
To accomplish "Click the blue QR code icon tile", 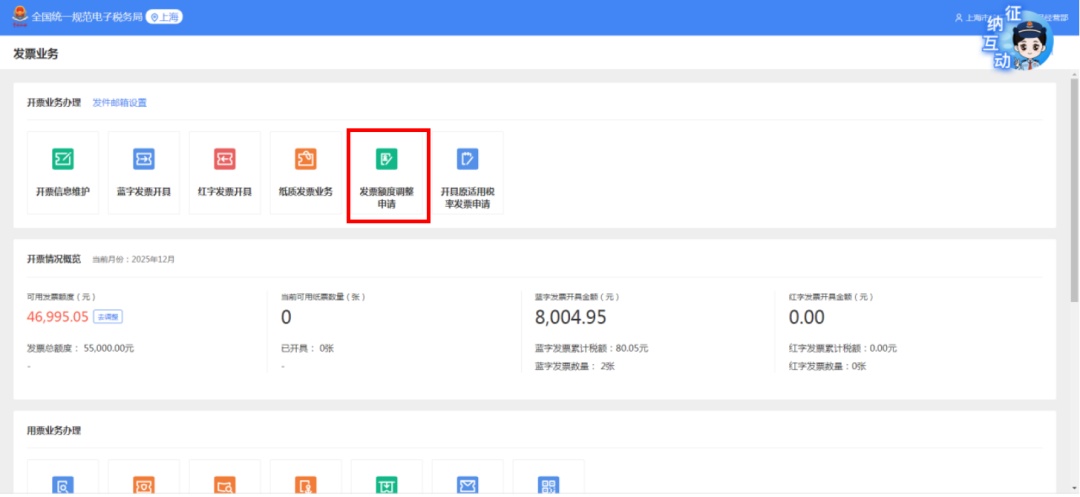I will (548, 485).
